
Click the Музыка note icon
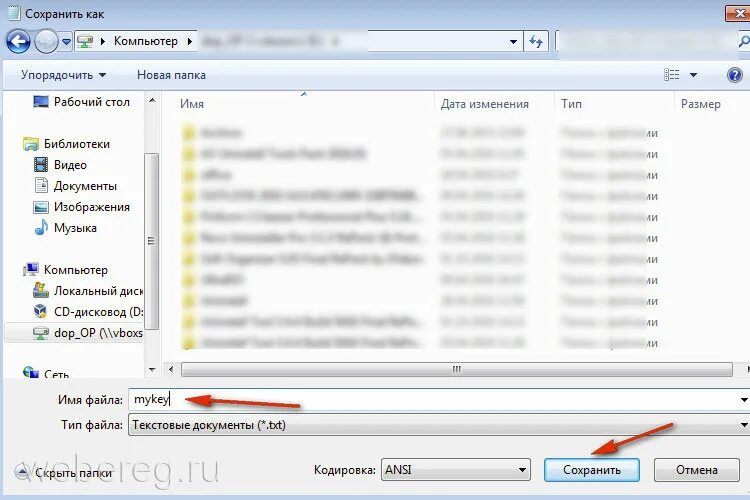pos(41,227)
